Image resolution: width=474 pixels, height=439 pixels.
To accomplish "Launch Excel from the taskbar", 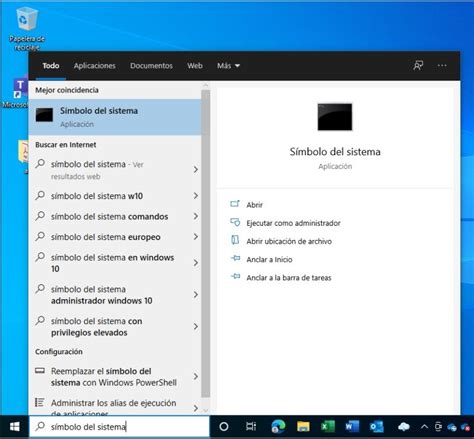I will (328, 427).
